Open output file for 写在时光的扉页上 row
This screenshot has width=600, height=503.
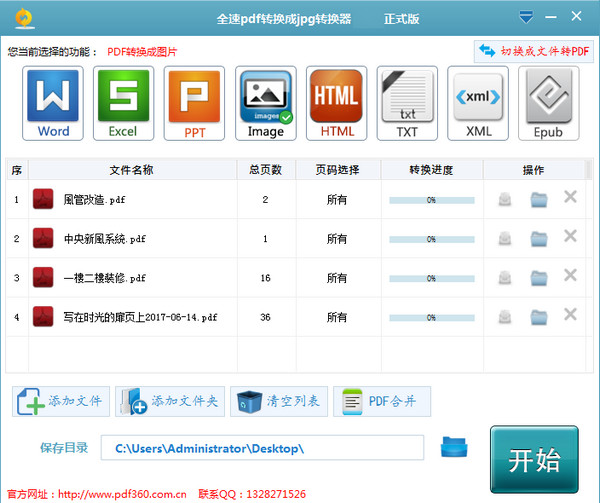click(505, 317)
